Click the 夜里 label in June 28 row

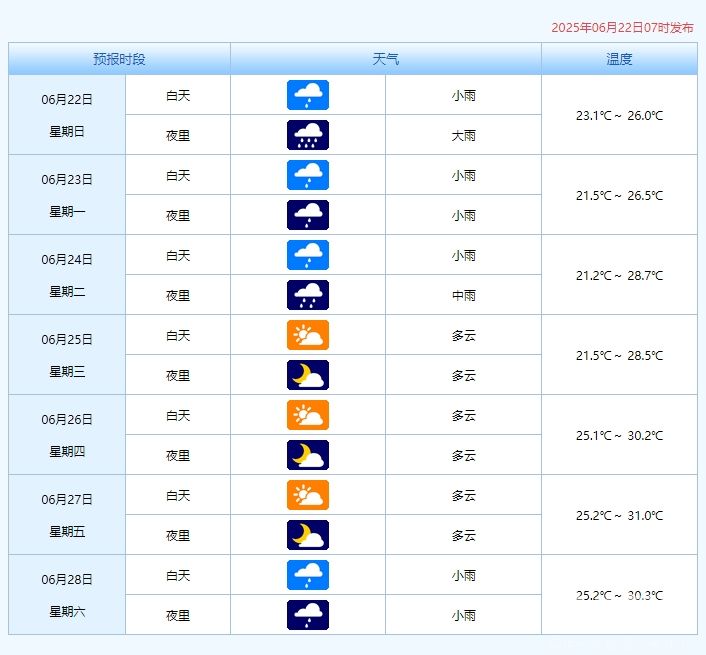click(x=178, y=615)
